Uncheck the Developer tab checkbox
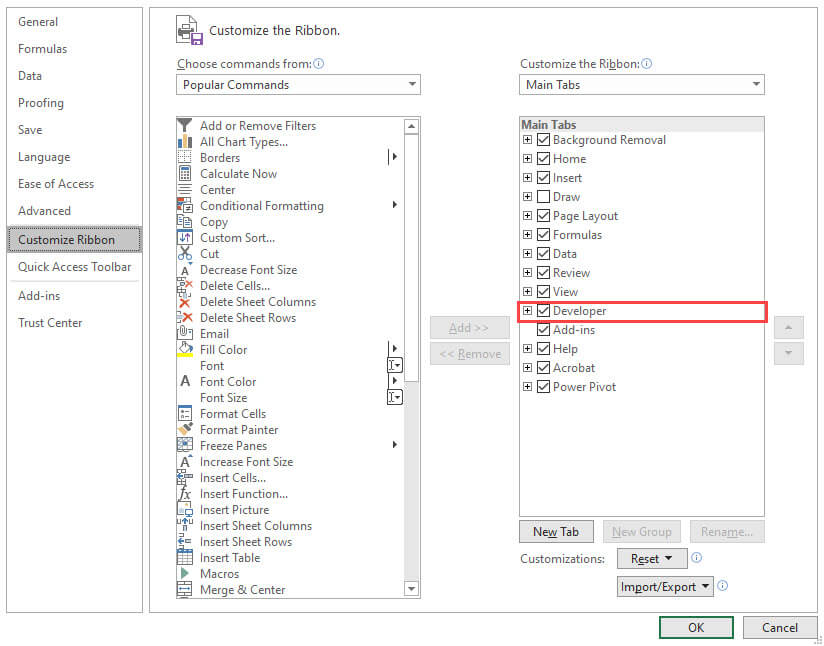The width and height of the screenshot is (824, 646). click(542, 310)
